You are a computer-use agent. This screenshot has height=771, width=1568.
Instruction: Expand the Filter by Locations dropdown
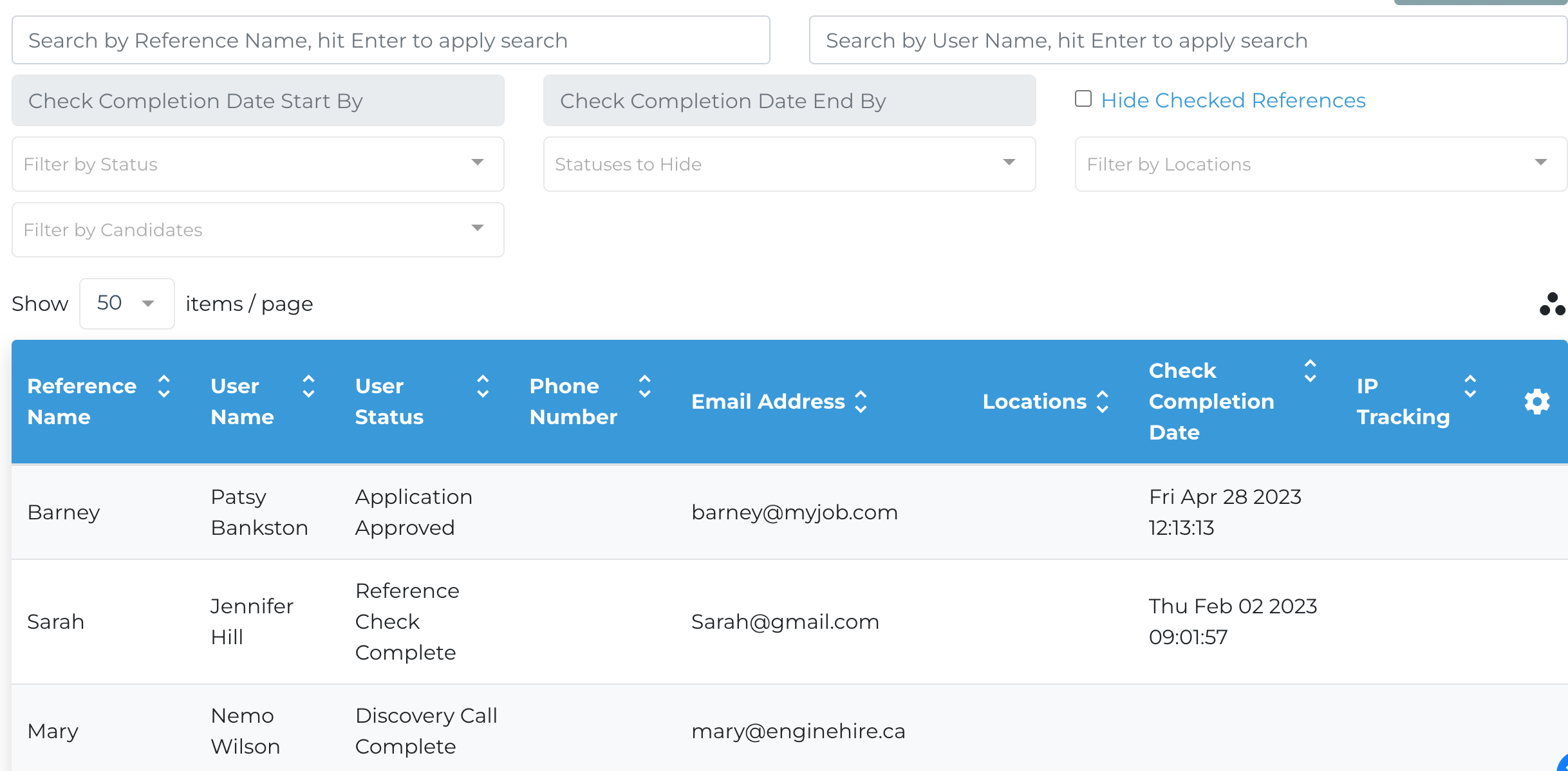[1321, 164]
